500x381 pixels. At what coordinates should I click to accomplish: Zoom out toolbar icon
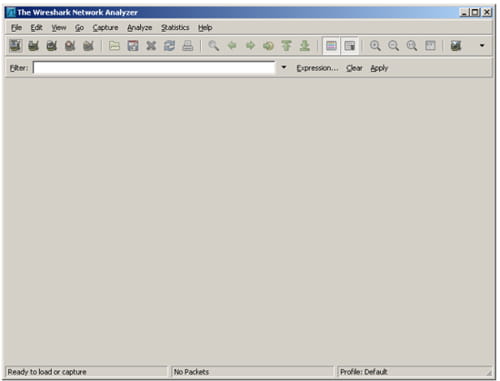coord(394,46)
